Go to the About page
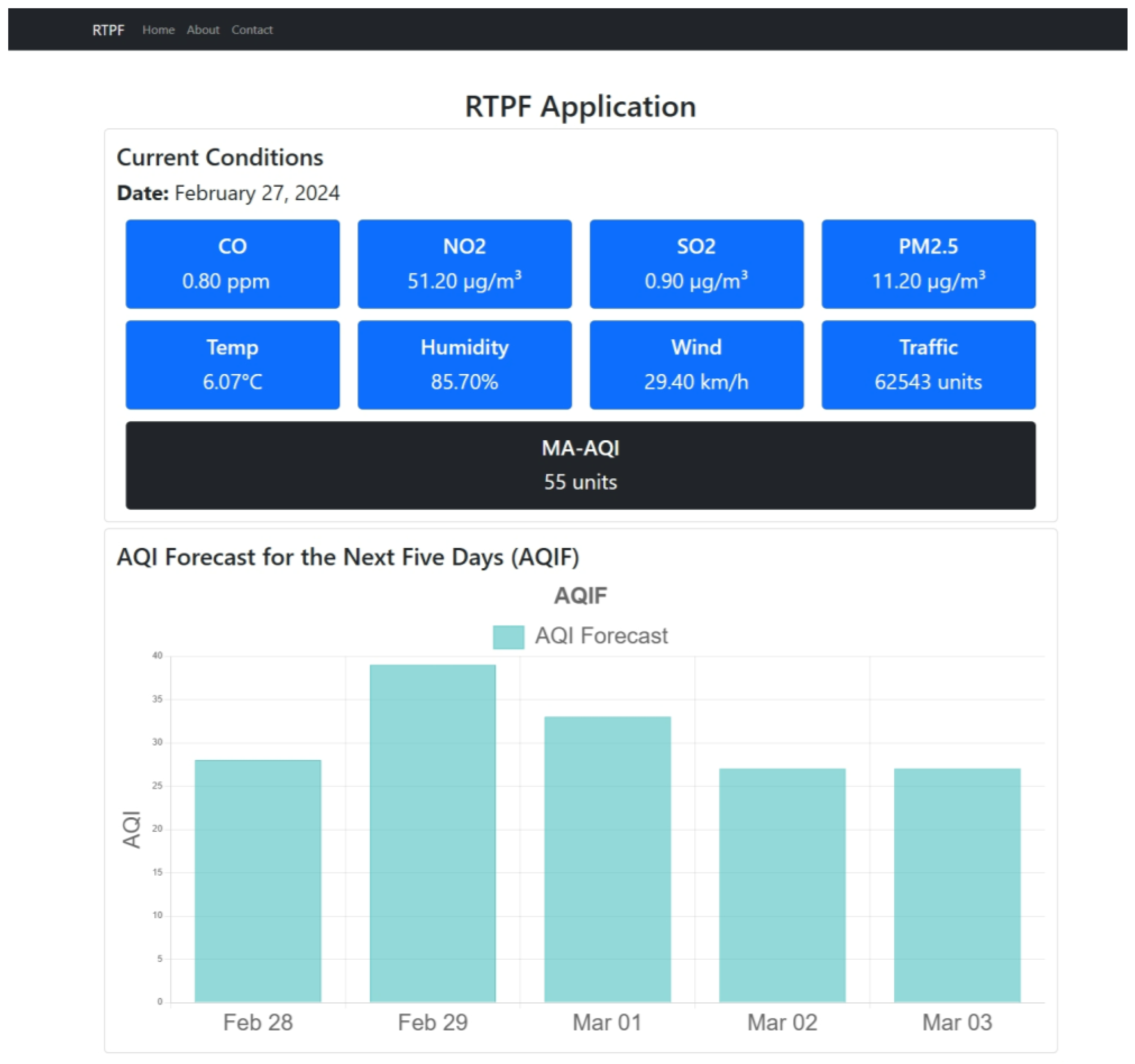 (x=203, y=30)
